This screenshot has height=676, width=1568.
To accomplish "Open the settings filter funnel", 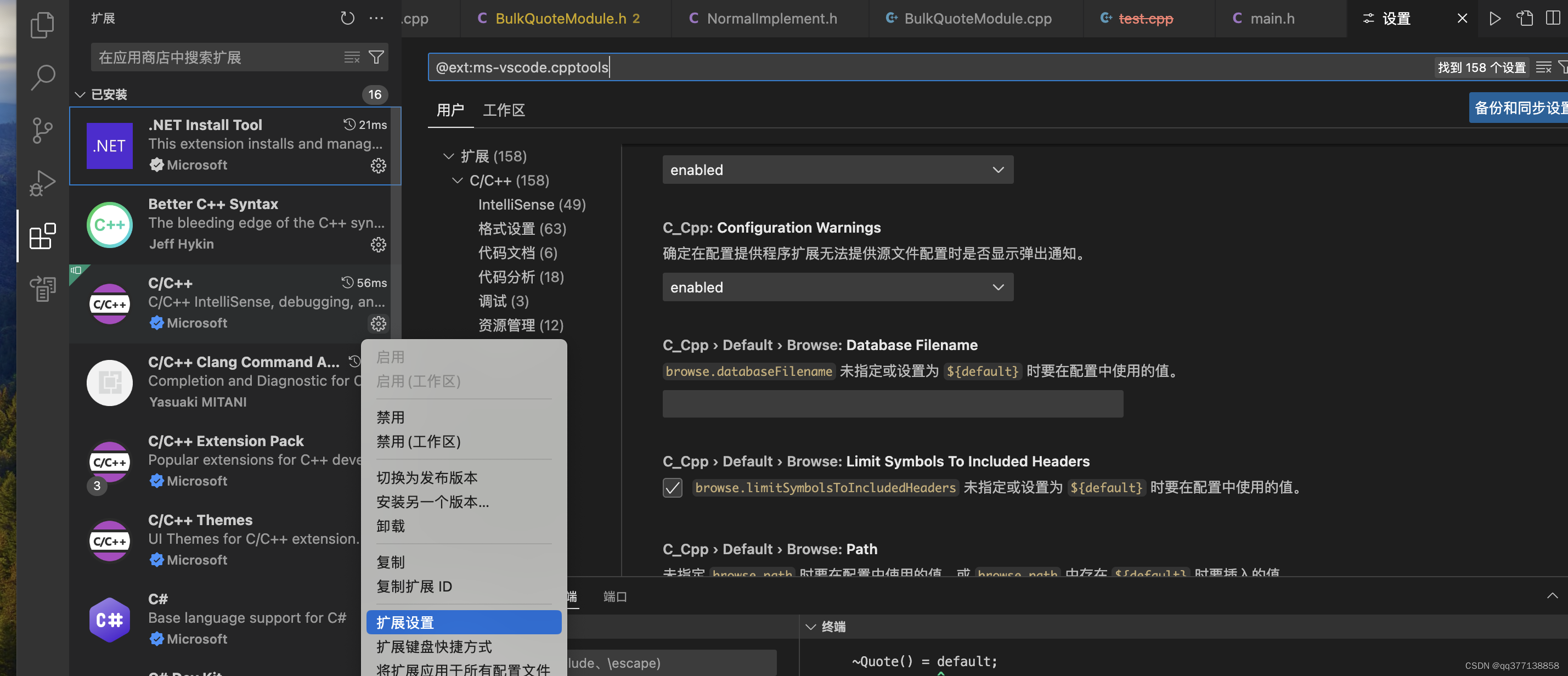I will click(1564, 67).
